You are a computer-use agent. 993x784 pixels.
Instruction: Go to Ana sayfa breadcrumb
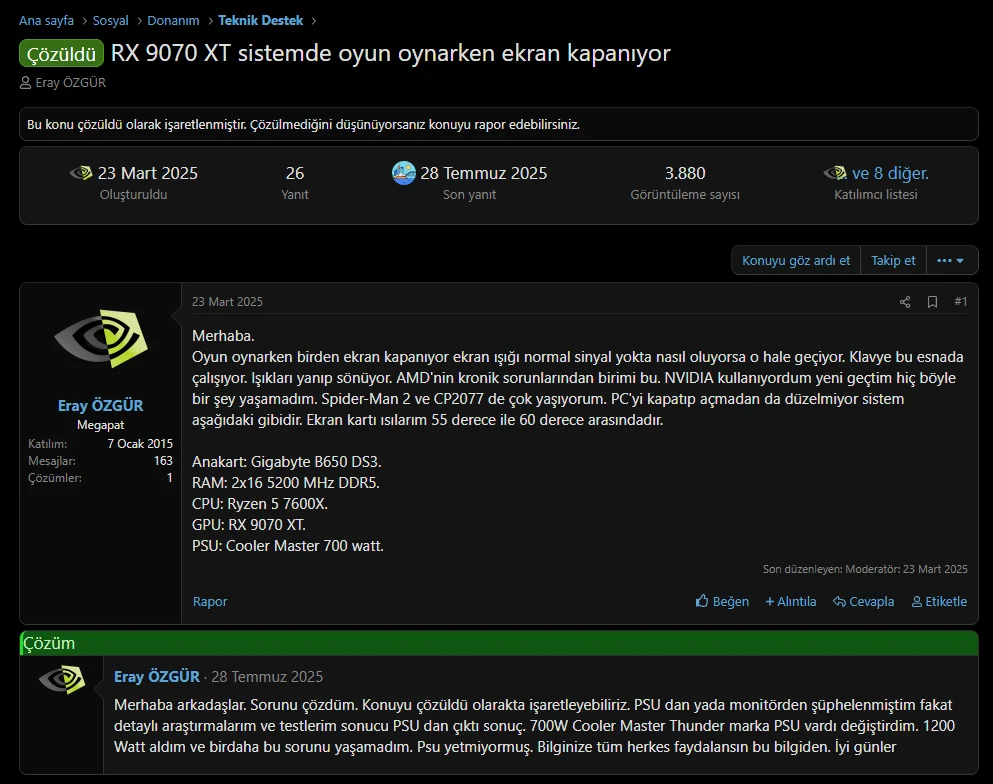click(x=46, y=20)
